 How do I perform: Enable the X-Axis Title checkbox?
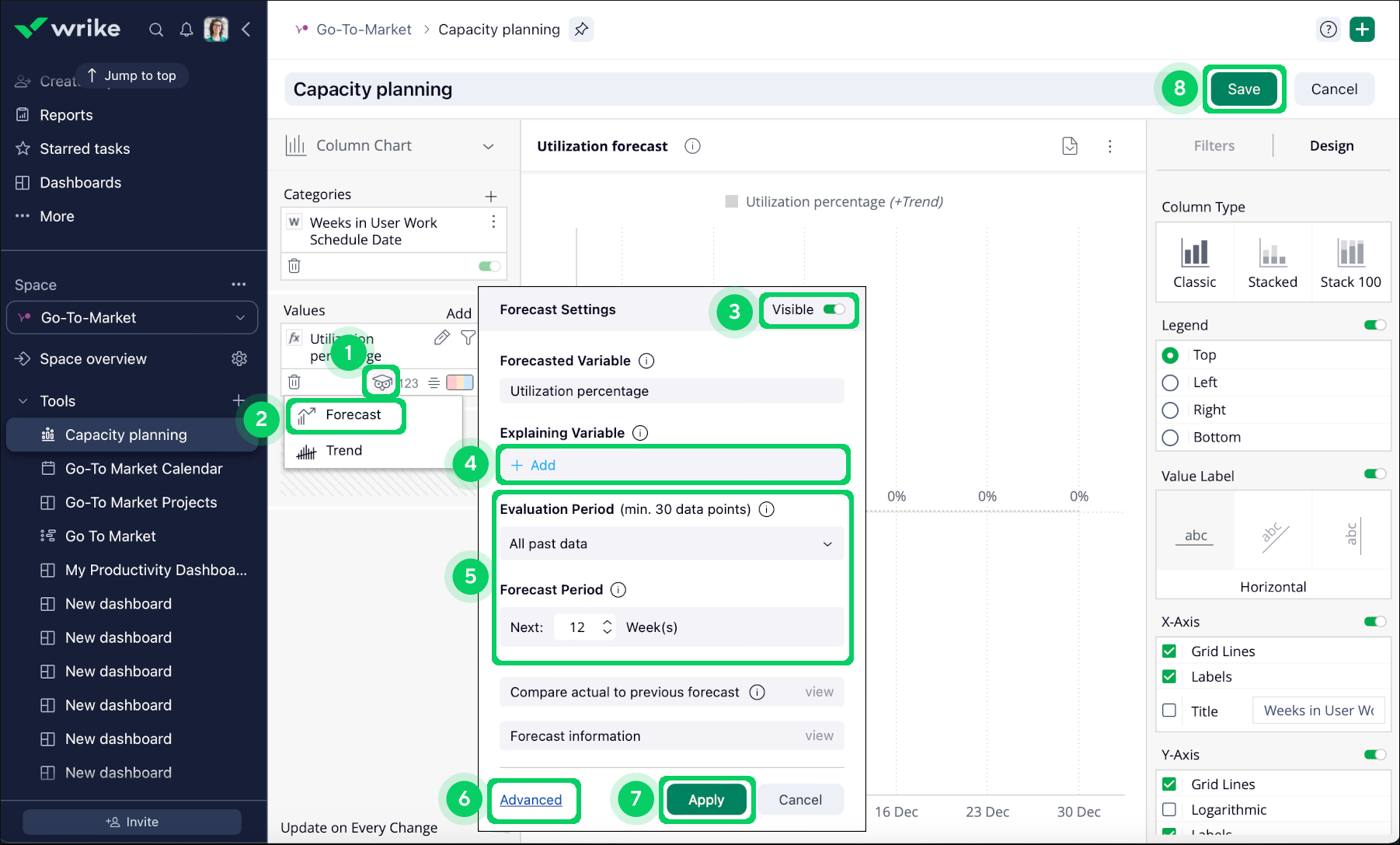click(1169, 711)
